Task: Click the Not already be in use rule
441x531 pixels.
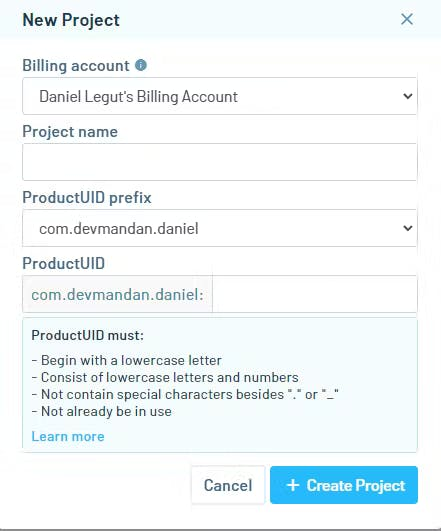Action: tap(102, 411)
